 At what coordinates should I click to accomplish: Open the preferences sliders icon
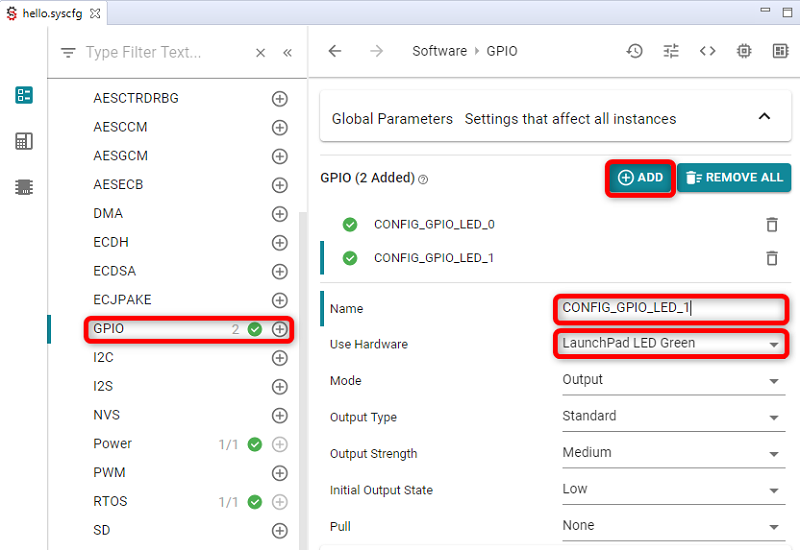click(x=671, y=51)
